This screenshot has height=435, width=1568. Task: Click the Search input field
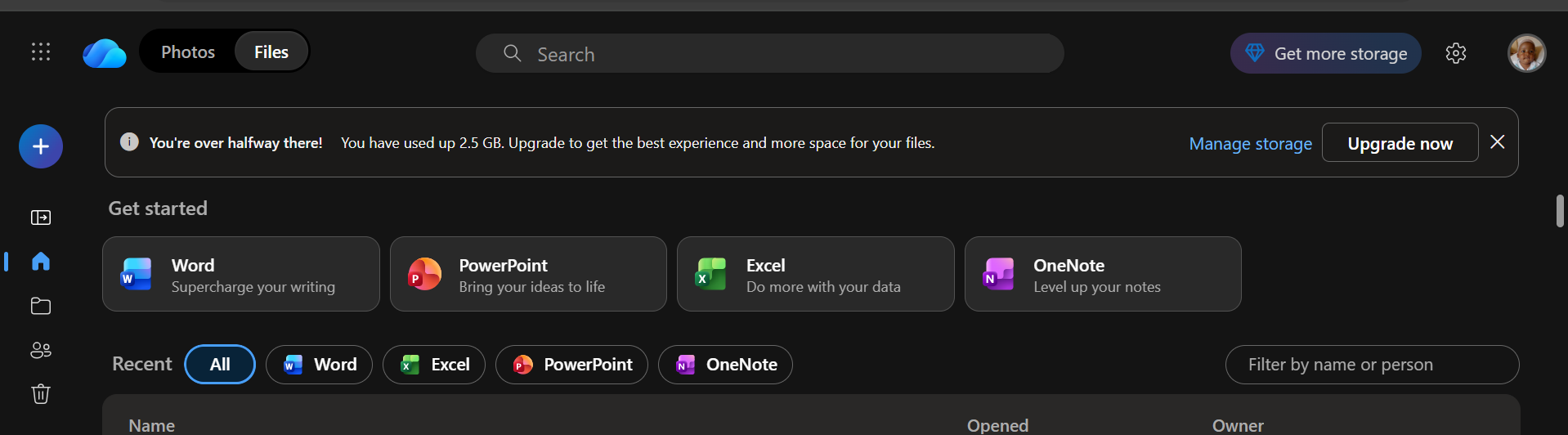tap(770, 53)
